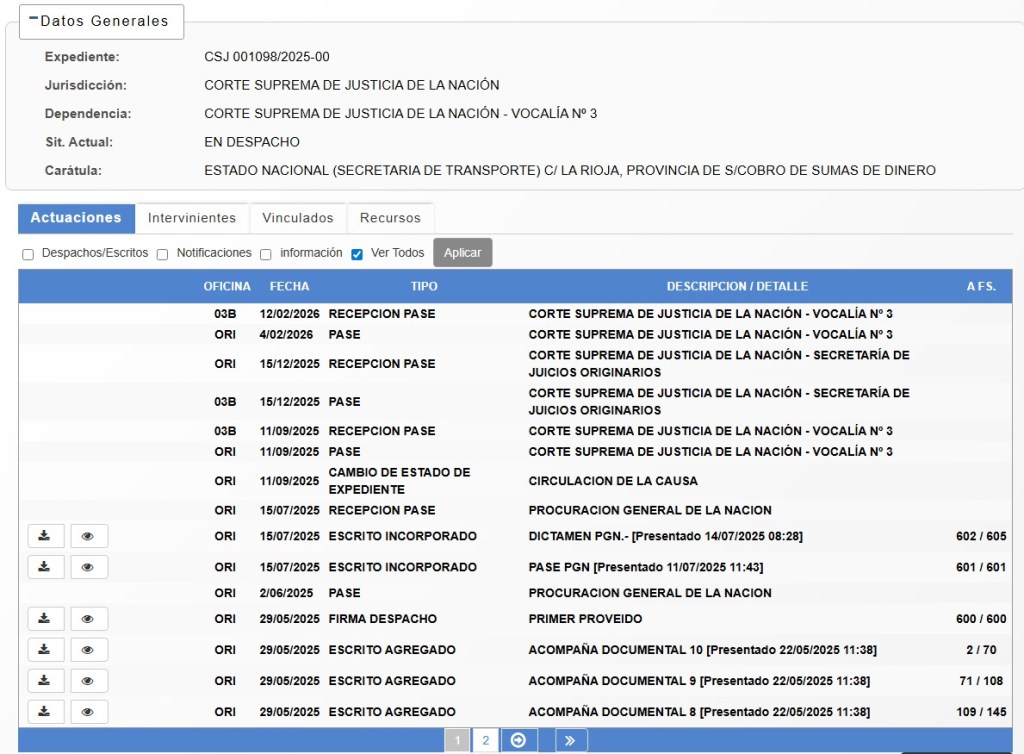
Task: Jump to last page double-arrow
Action: [571, 740]
